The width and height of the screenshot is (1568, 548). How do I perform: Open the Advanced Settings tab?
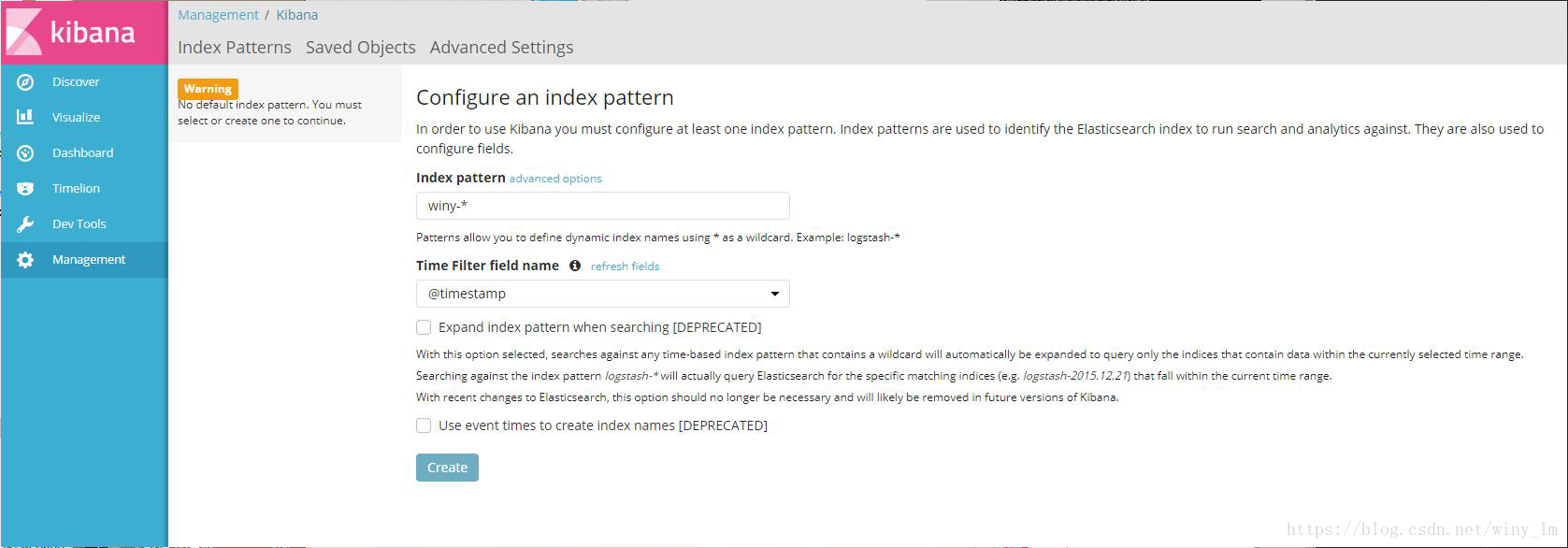[x=502, y=48]
